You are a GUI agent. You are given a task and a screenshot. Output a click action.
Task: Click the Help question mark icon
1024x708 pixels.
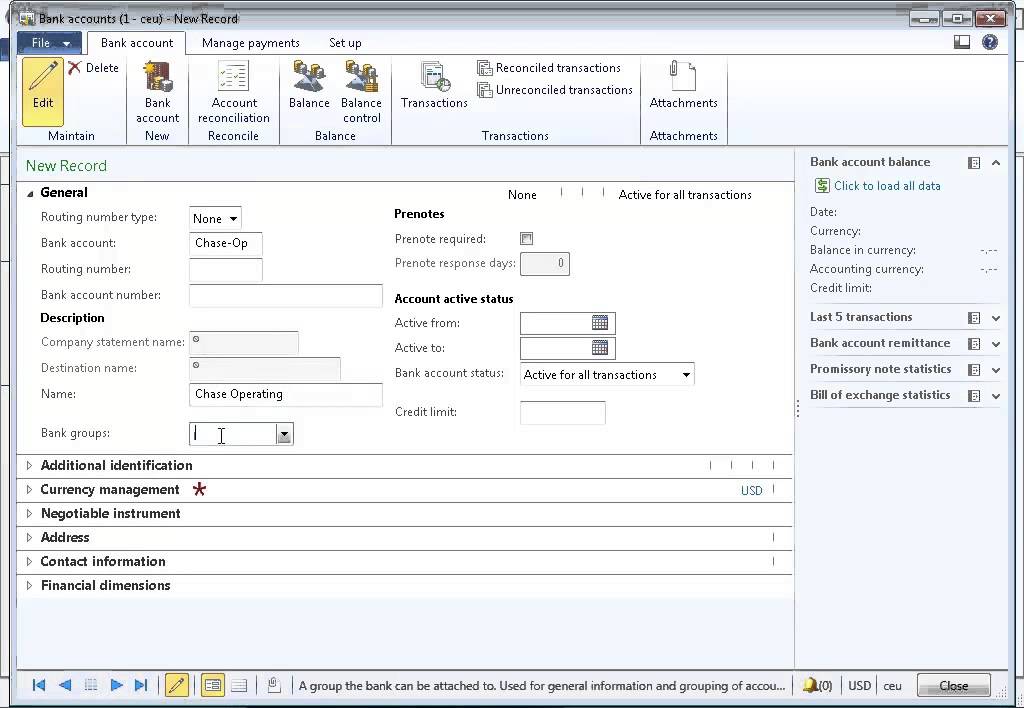pyautogui.click(x=989, y=42)
